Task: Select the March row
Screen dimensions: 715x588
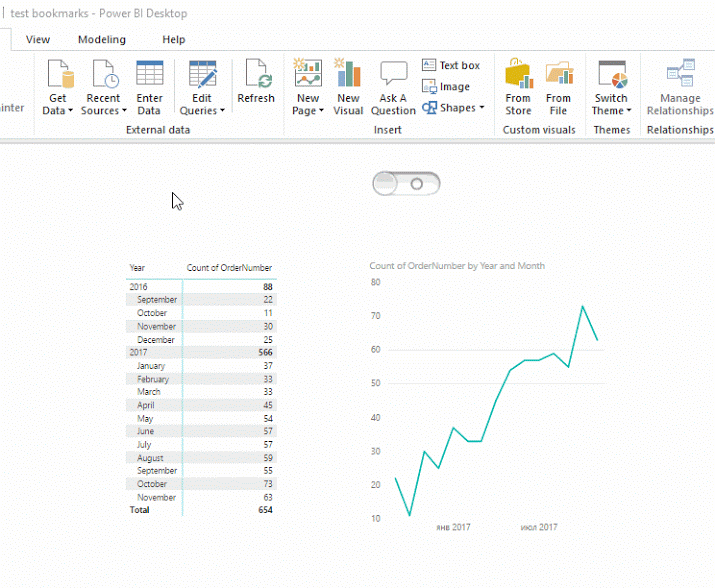Action: coord(201,392)
